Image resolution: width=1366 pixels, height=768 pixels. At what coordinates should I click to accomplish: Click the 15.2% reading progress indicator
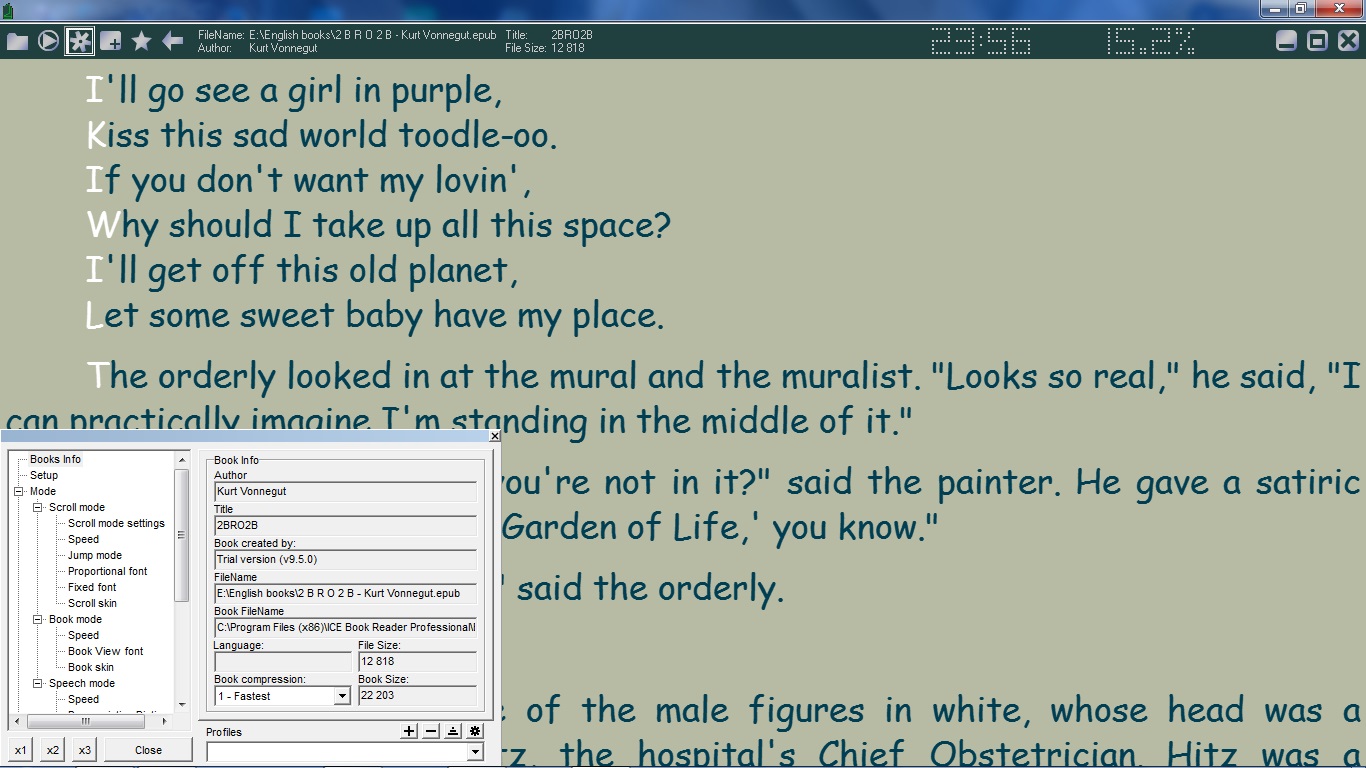(x=1152, y=41)
